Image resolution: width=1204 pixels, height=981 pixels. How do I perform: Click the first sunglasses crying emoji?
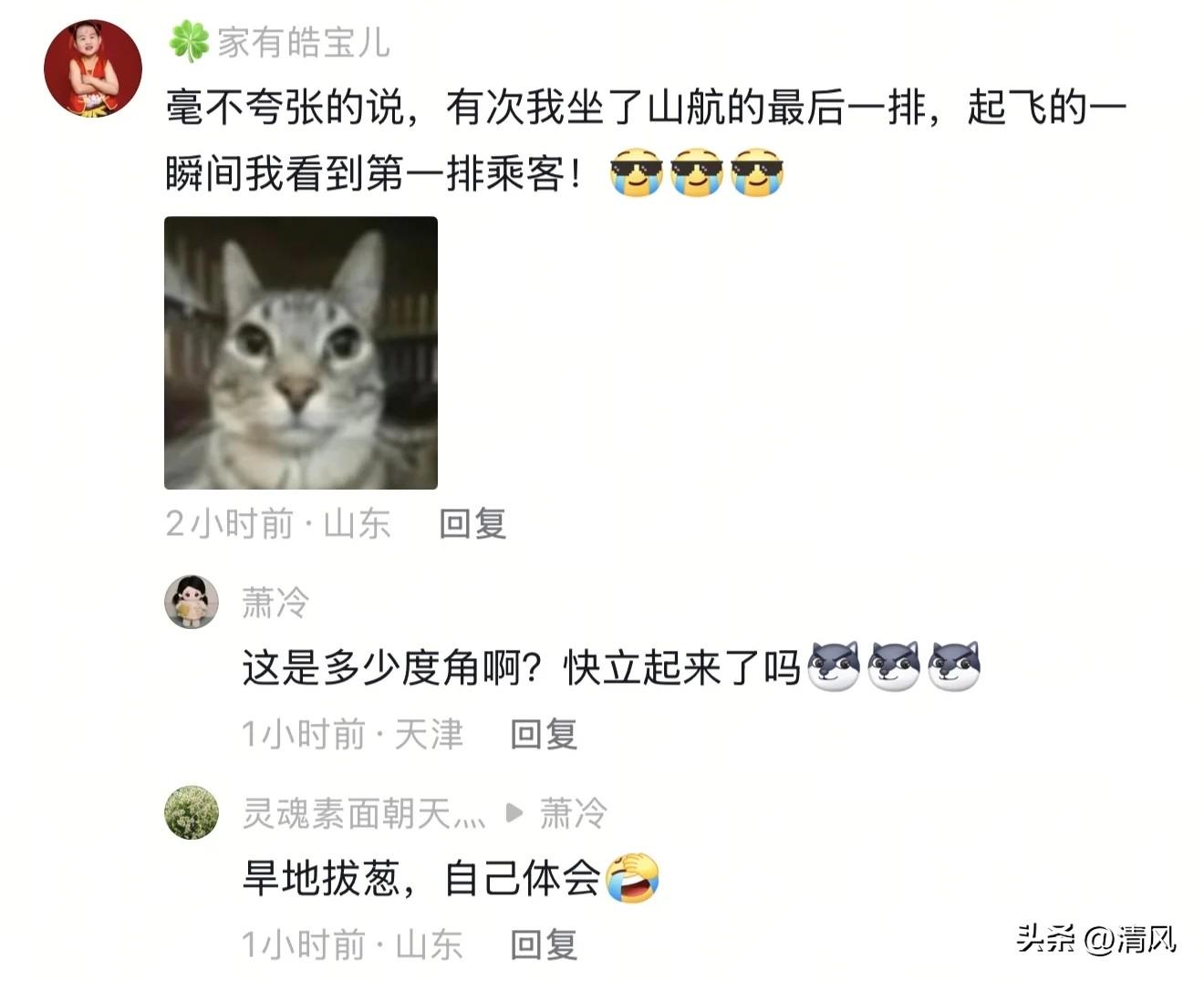coord(636,172)
